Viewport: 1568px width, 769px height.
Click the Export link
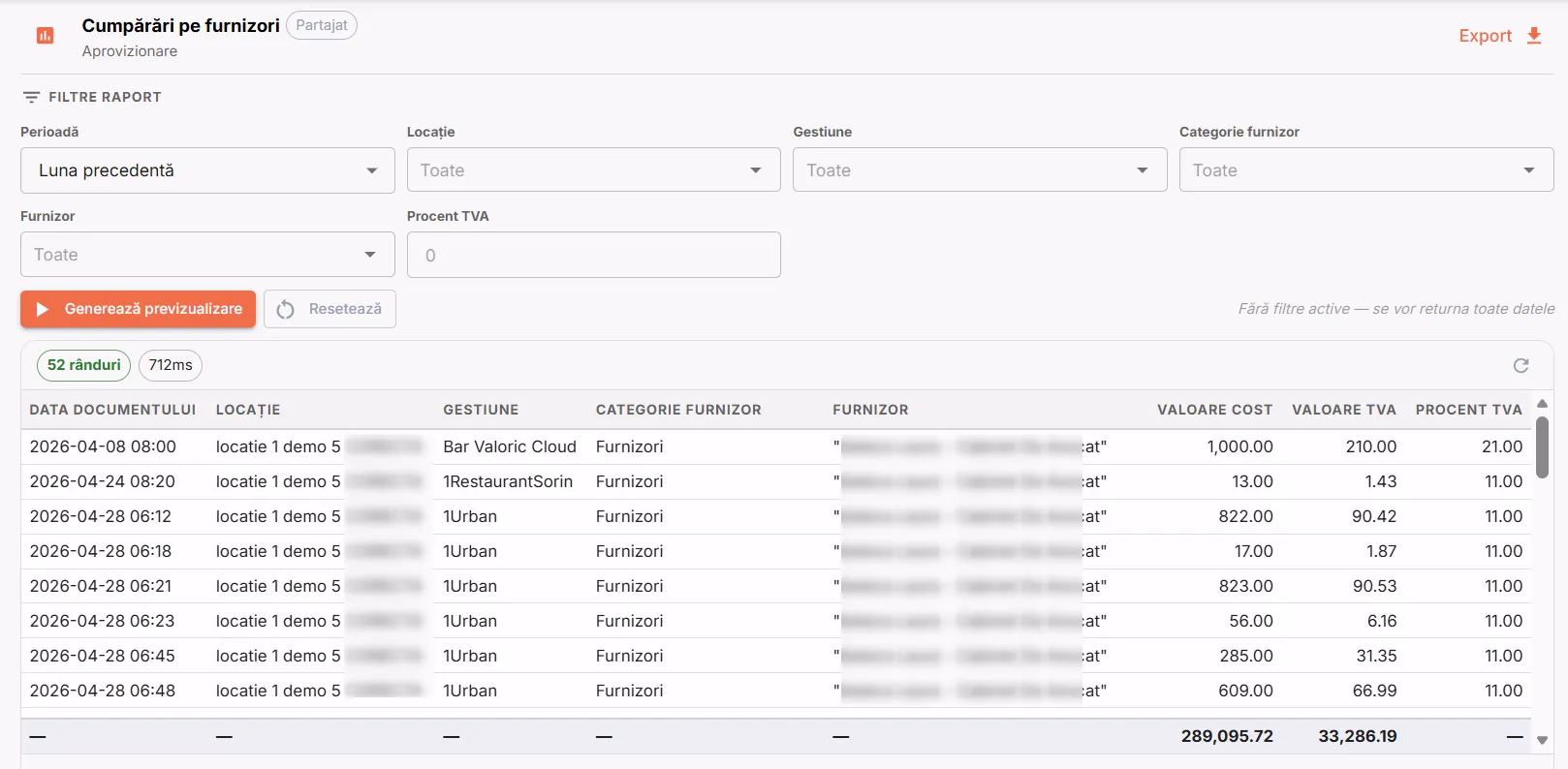point(1485,36)
